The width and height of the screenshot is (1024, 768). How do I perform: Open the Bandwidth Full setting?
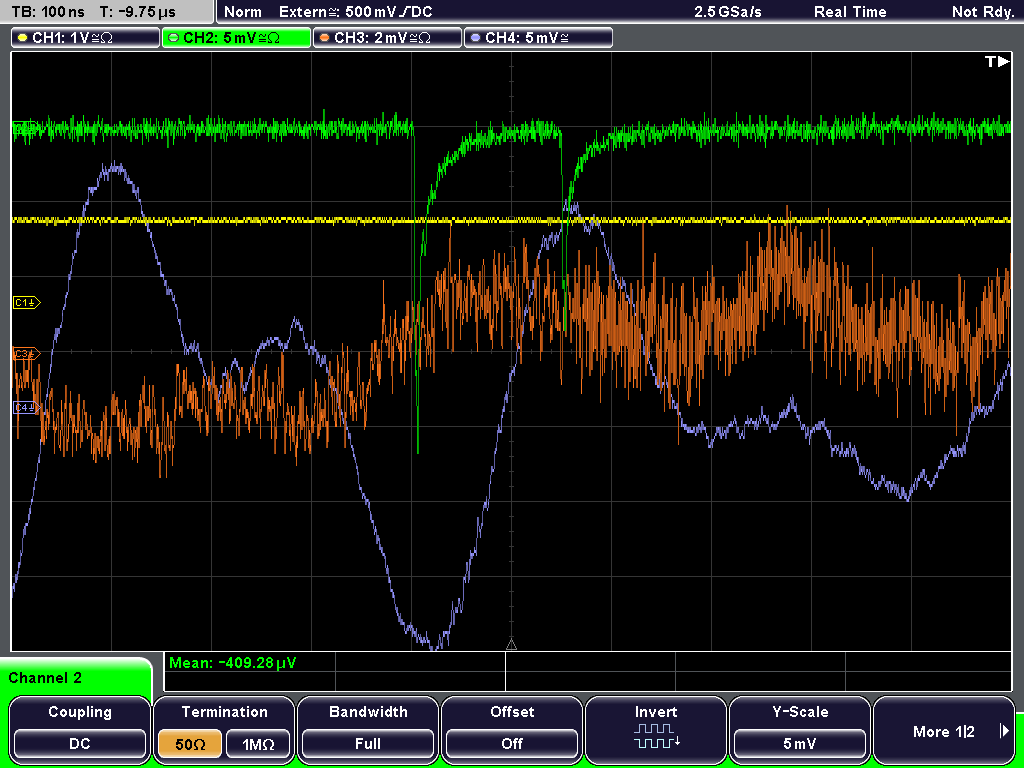[x=368, y=744]
